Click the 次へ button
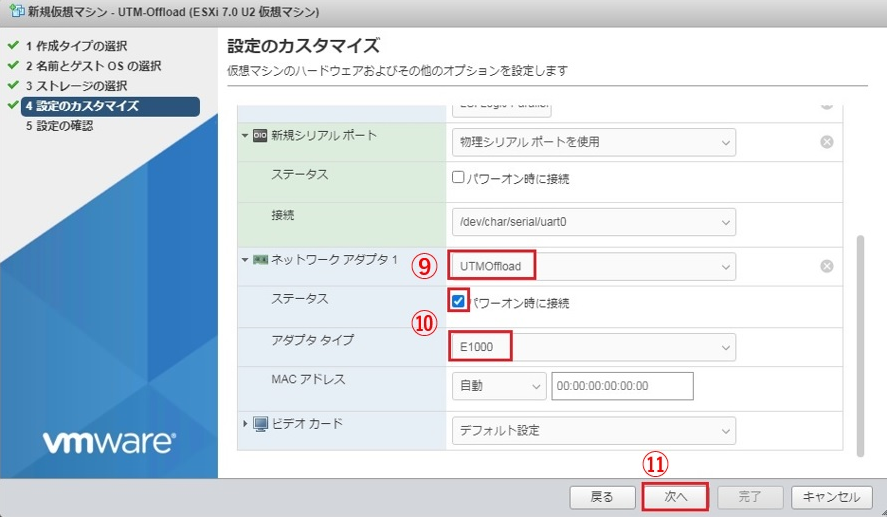The width and height of the screenshot is (887, 517). 675,496
